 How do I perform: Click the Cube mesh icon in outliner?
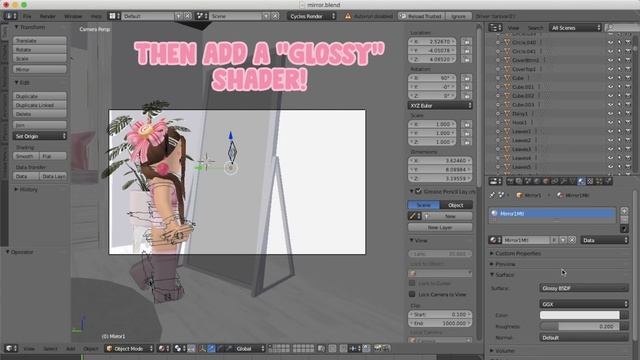pyautogui.click(x=507, y=78)
